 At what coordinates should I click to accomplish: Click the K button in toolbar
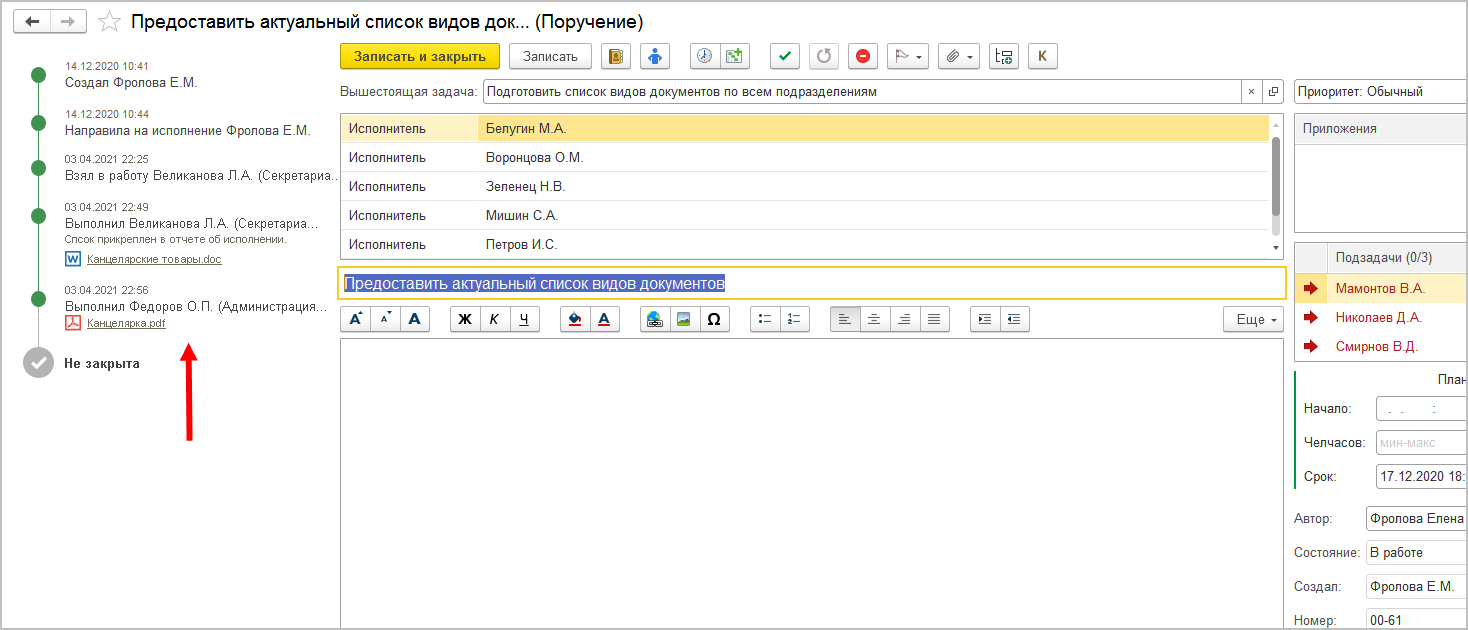(x=1043, y=56)
